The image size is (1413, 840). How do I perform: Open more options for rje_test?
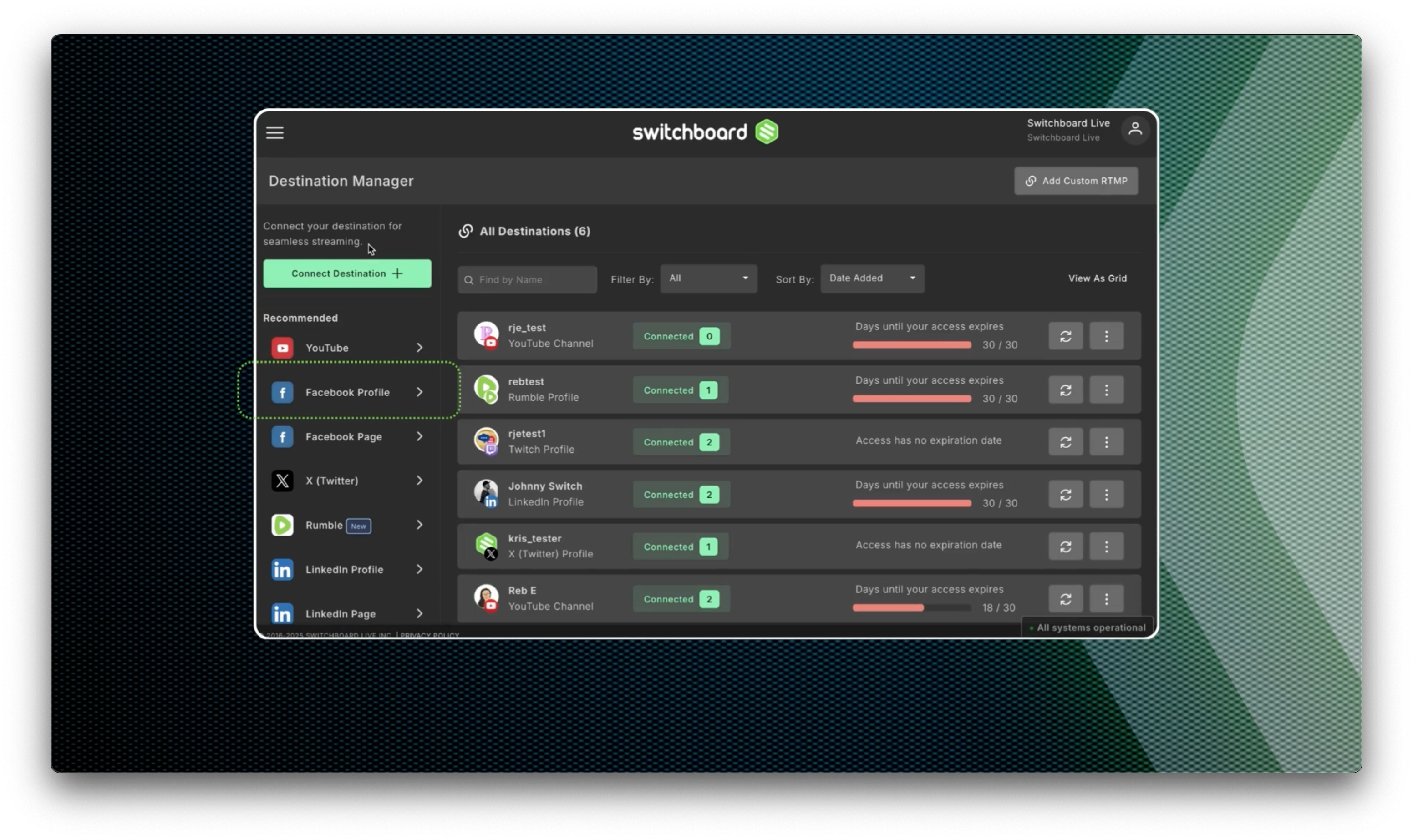tap(1106, 336)
